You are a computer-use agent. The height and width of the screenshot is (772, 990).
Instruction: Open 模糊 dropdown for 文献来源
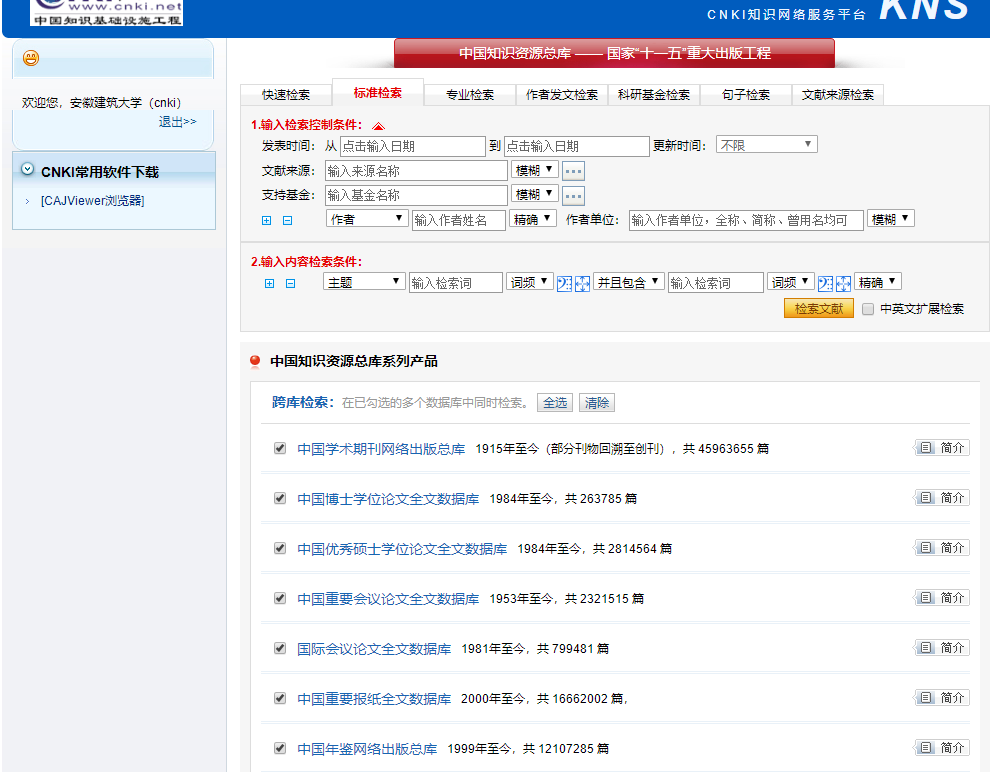point(535,170)
